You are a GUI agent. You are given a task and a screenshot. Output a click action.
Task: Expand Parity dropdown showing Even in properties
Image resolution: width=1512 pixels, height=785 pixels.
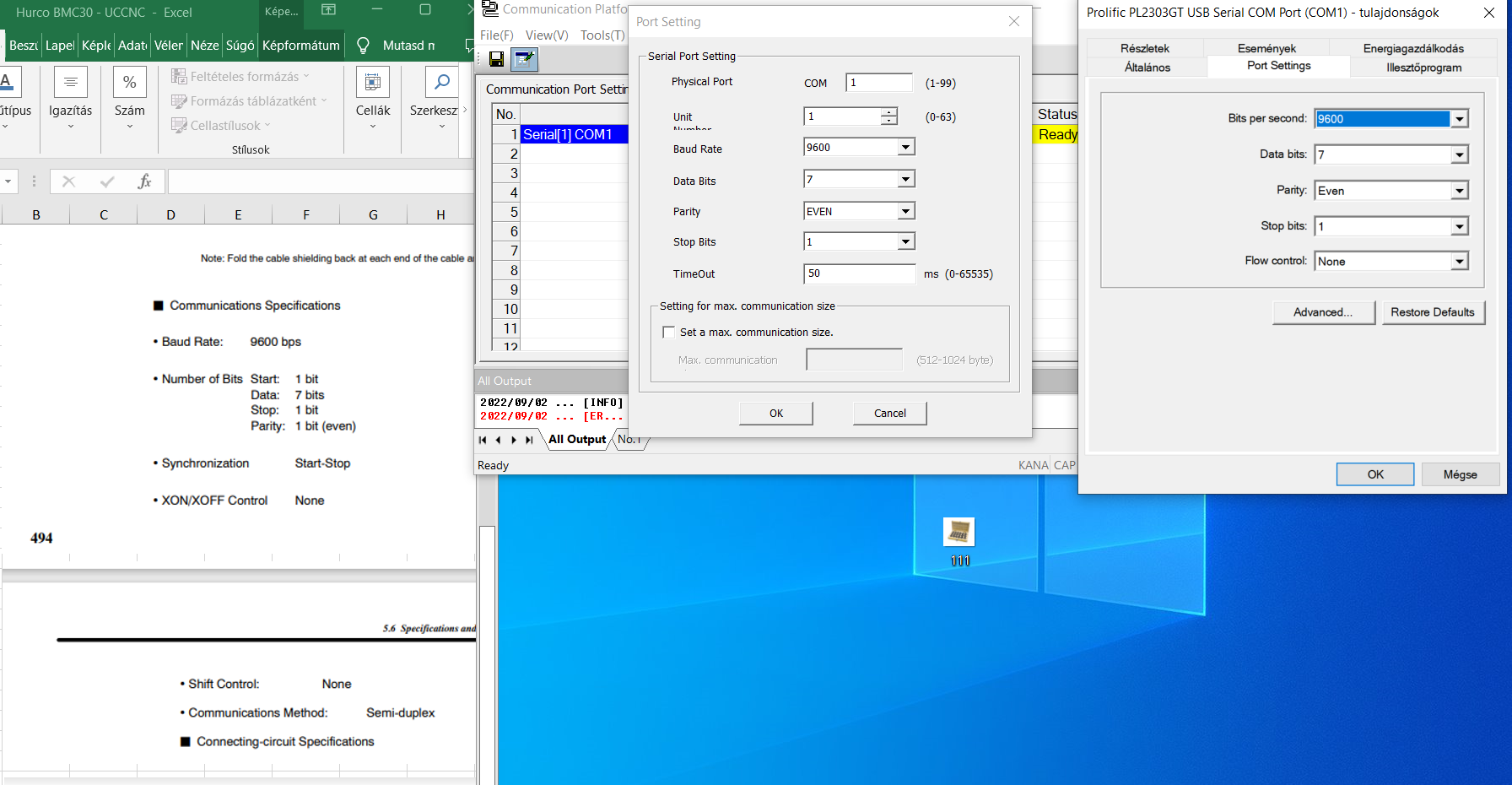click(1460, 191)
